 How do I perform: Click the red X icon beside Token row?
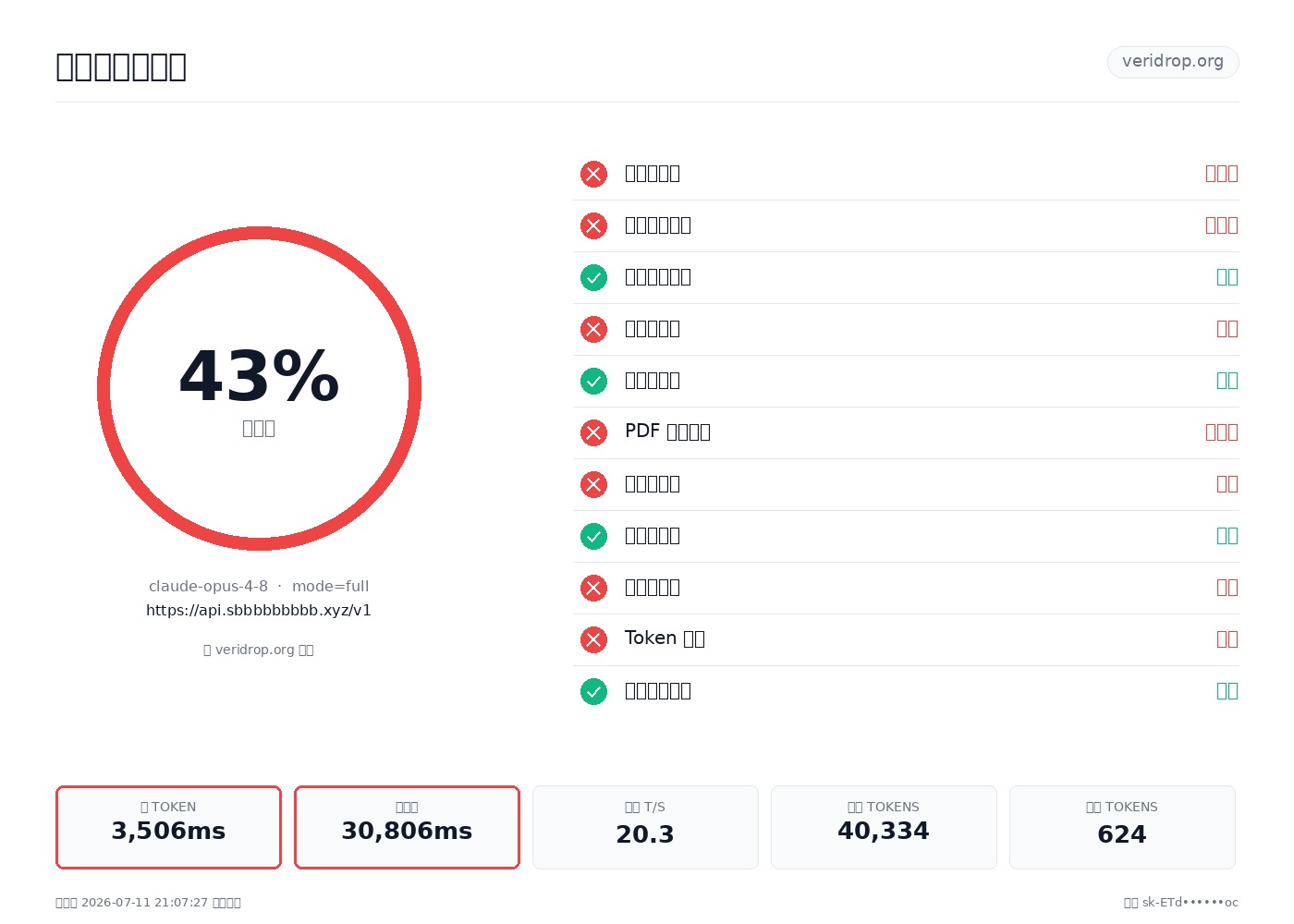pyautogui.click(x=593, y=639)
